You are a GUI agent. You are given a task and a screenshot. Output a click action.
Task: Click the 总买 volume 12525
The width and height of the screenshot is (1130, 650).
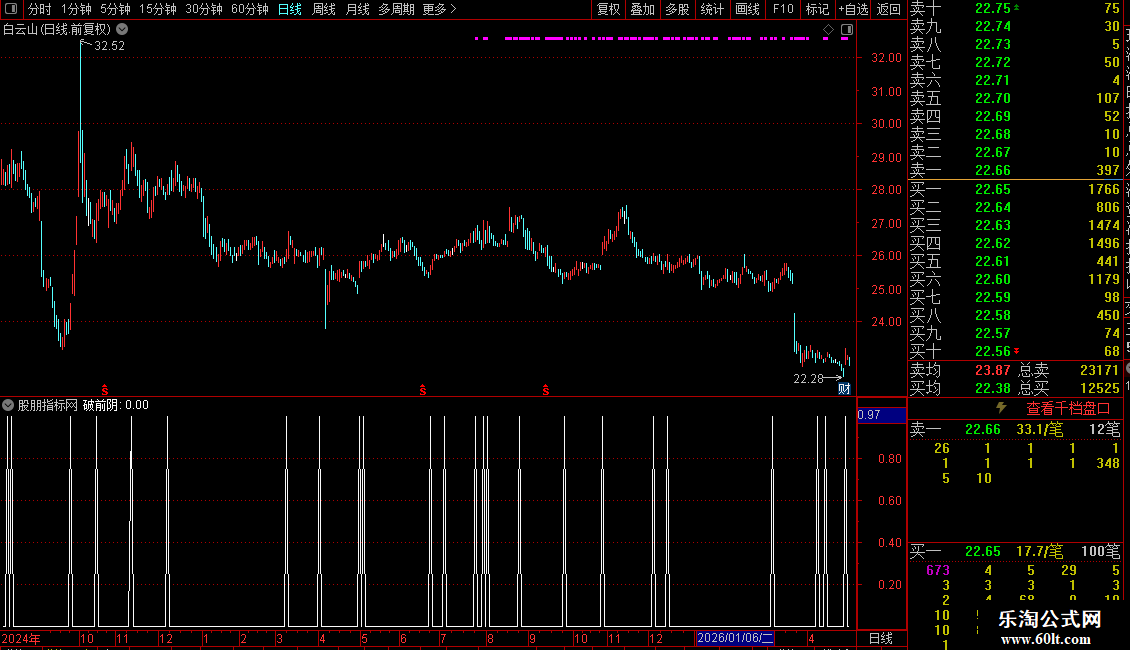pyautogui.click(x=1100, y=388)
